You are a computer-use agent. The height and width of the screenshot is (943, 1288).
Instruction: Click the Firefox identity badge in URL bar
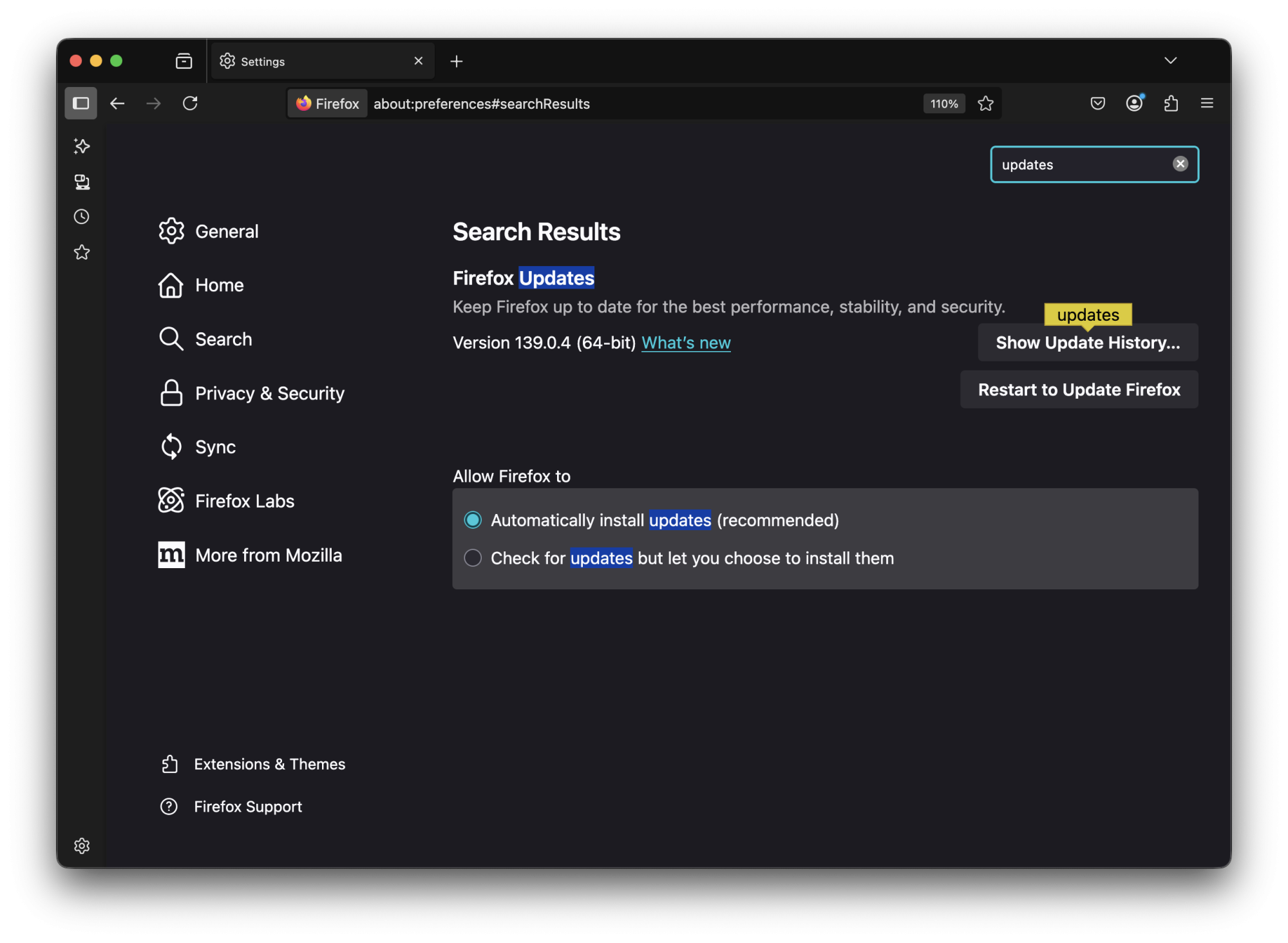[x=328, y=104]
